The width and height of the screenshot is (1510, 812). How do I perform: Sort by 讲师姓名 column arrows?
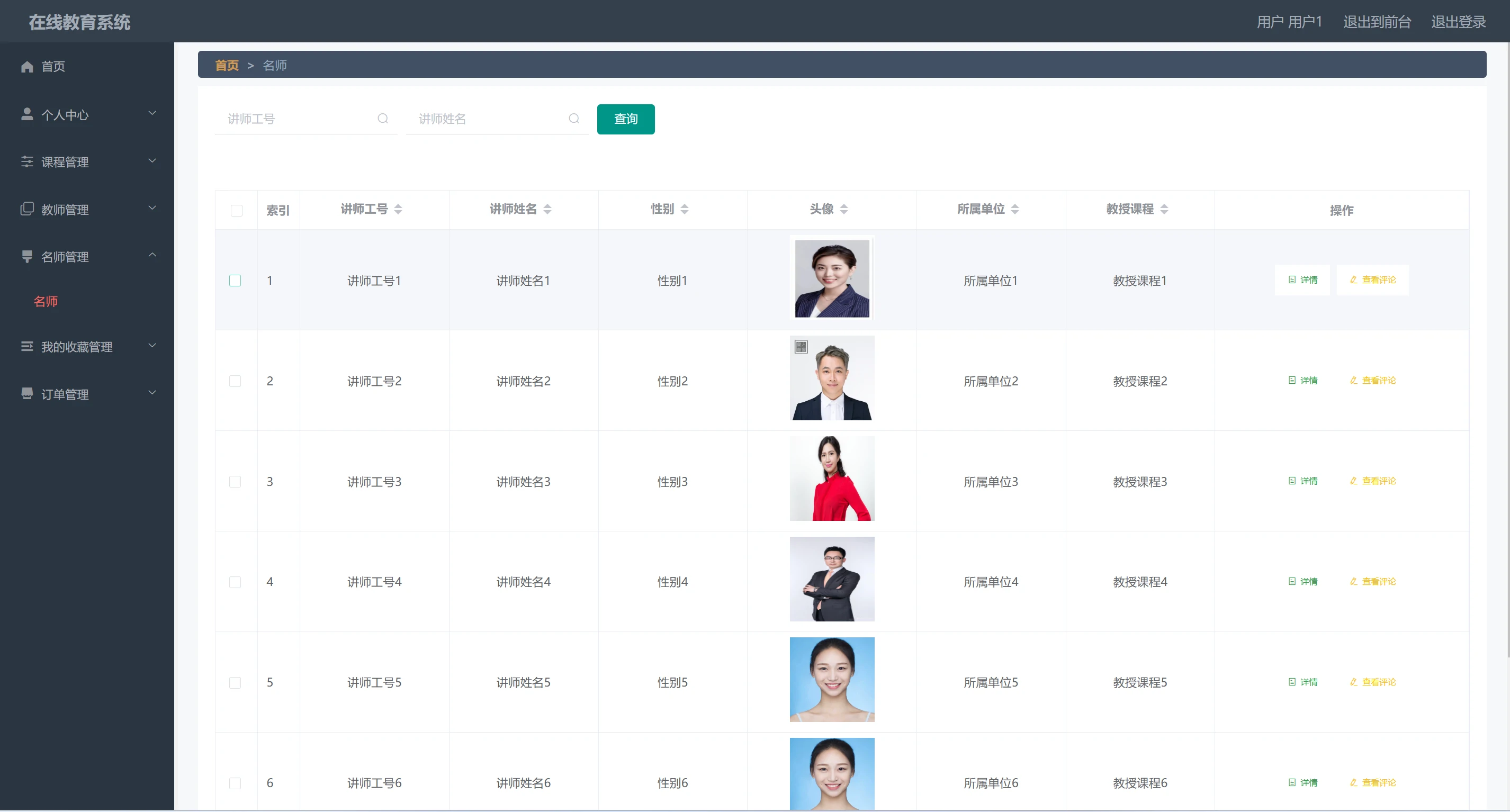[547, 209]
